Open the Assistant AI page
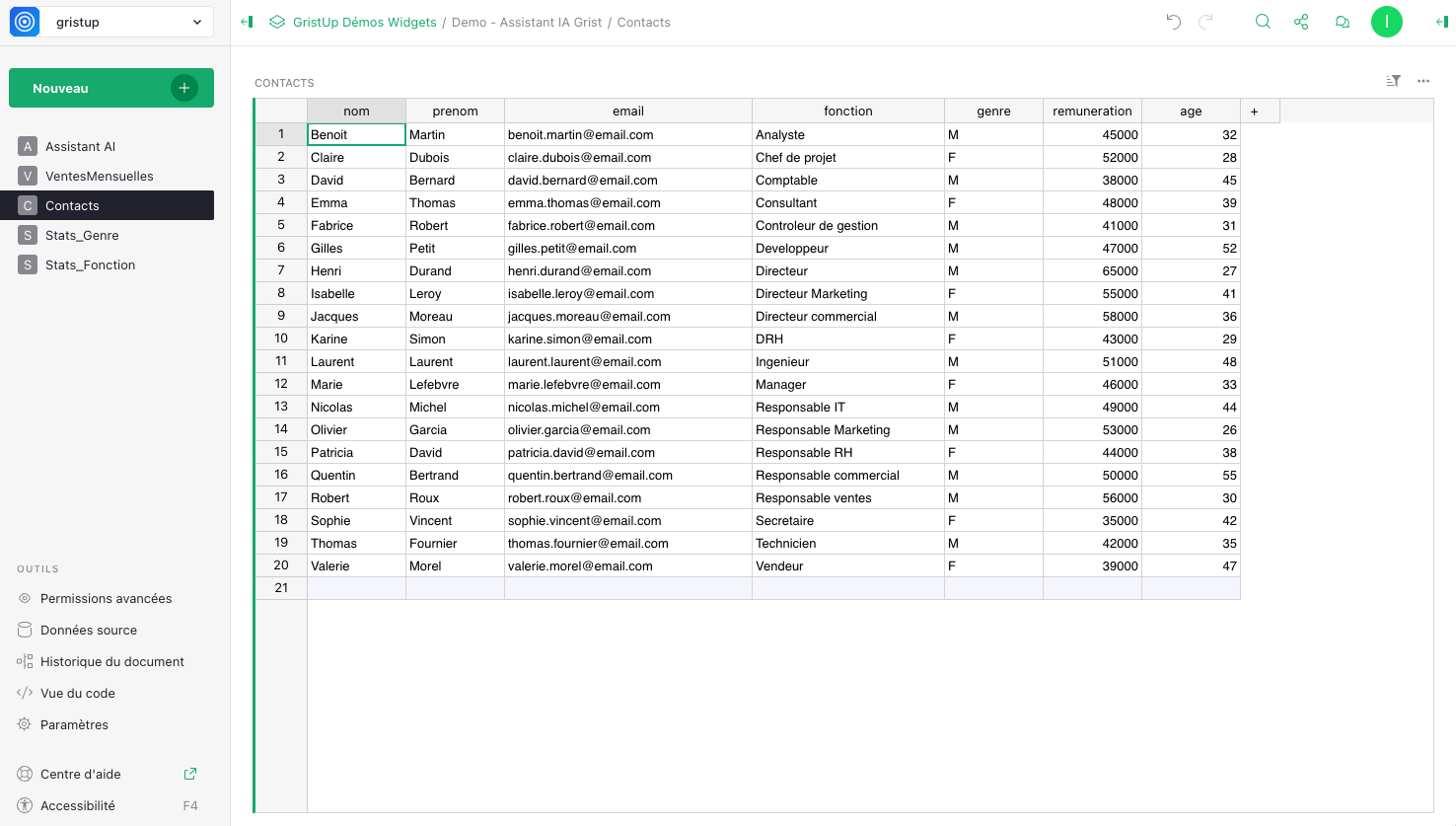This screenshot has height=826, width=1456. (80, 146)
